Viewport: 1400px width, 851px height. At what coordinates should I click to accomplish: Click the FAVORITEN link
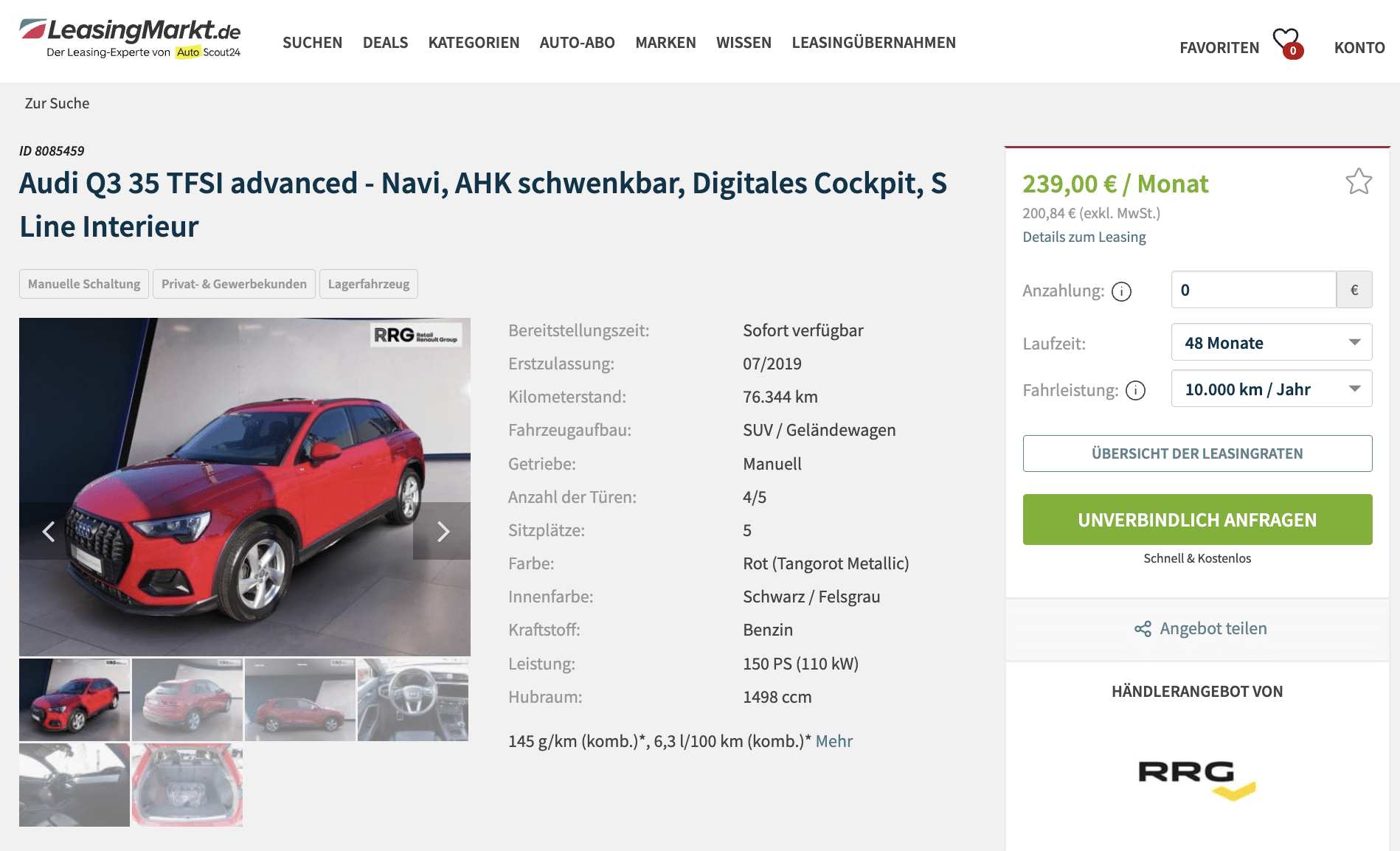(1219, 48)
